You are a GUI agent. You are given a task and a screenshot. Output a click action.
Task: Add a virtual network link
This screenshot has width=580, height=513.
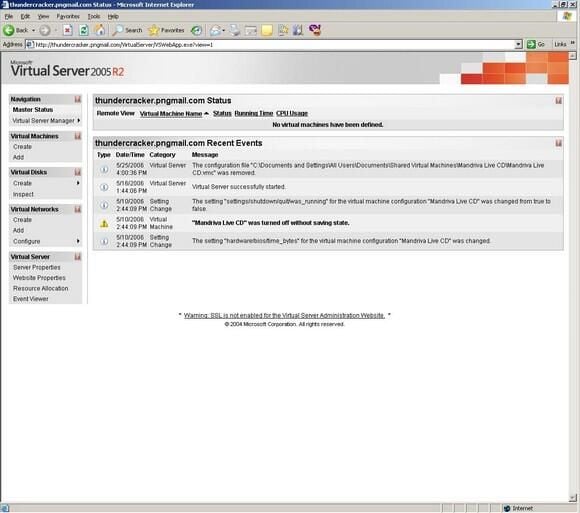coord(18,230)
